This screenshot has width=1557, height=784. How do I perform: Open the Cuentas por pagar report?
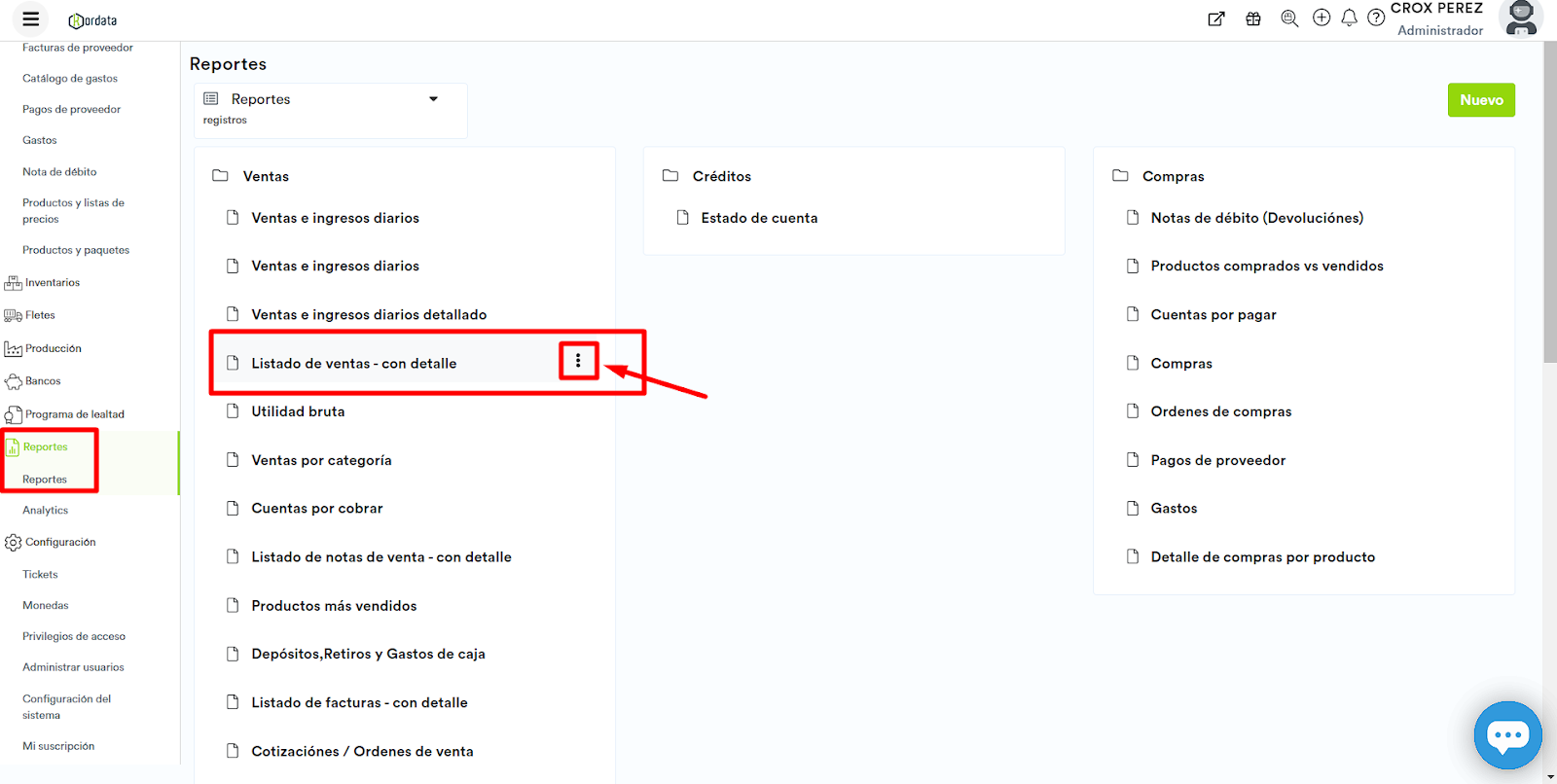click(x=1213, y=315)
